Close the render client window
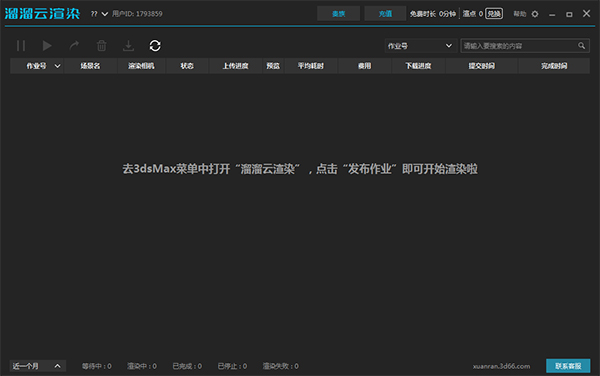Viewport: 600px width, 376px height. 586,13
